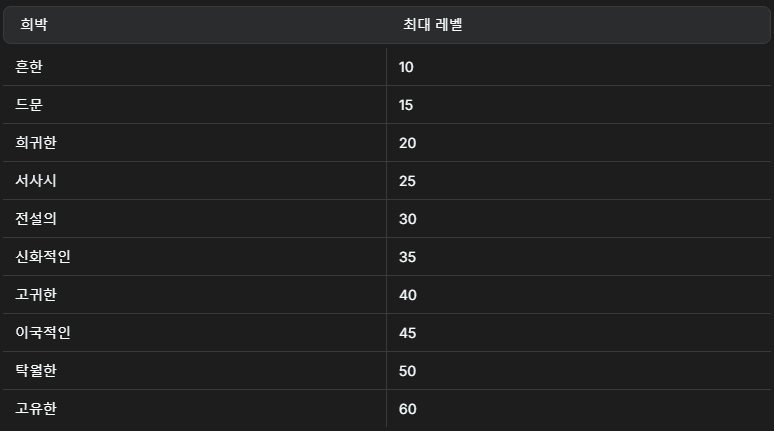Click the 희박 column header

34,25
